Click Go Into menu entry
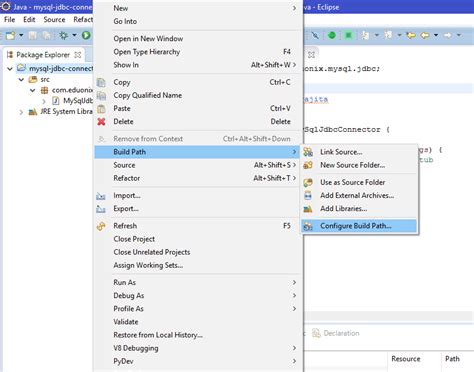 pyautogui.click(x=197, y=21)
